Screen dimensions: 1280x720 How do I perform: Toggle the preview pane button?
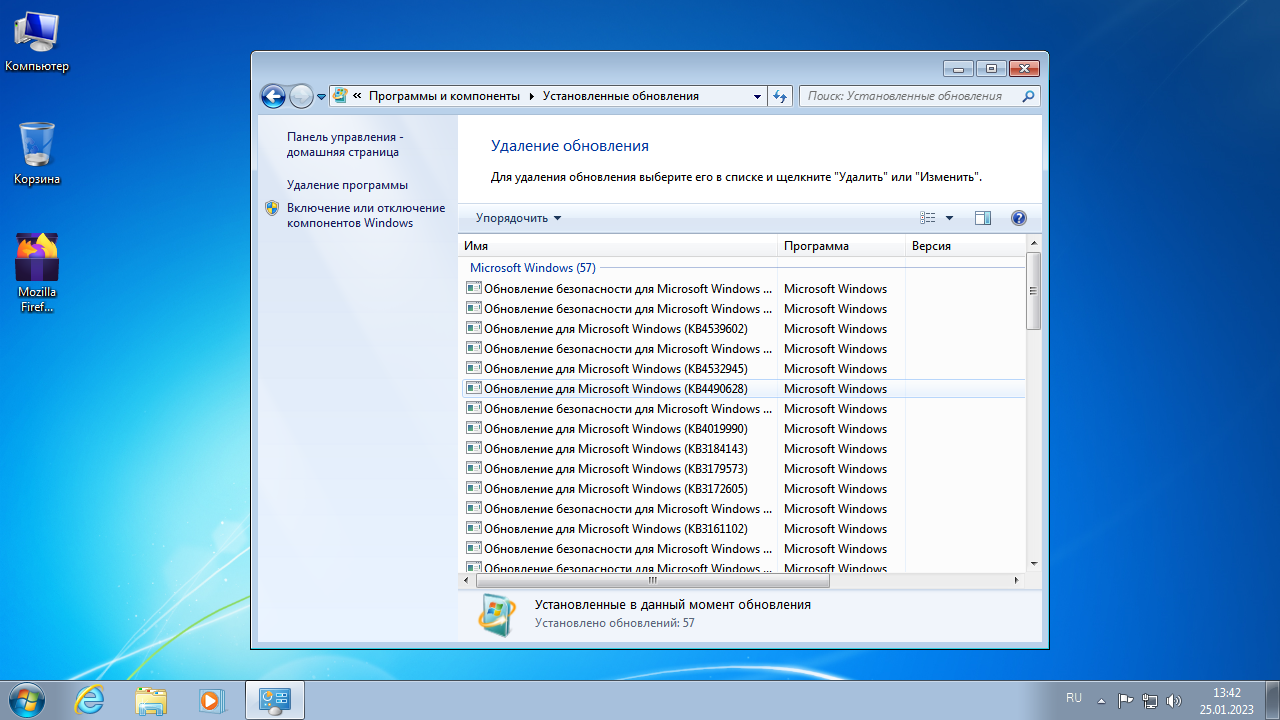click(x=982, y=218)
